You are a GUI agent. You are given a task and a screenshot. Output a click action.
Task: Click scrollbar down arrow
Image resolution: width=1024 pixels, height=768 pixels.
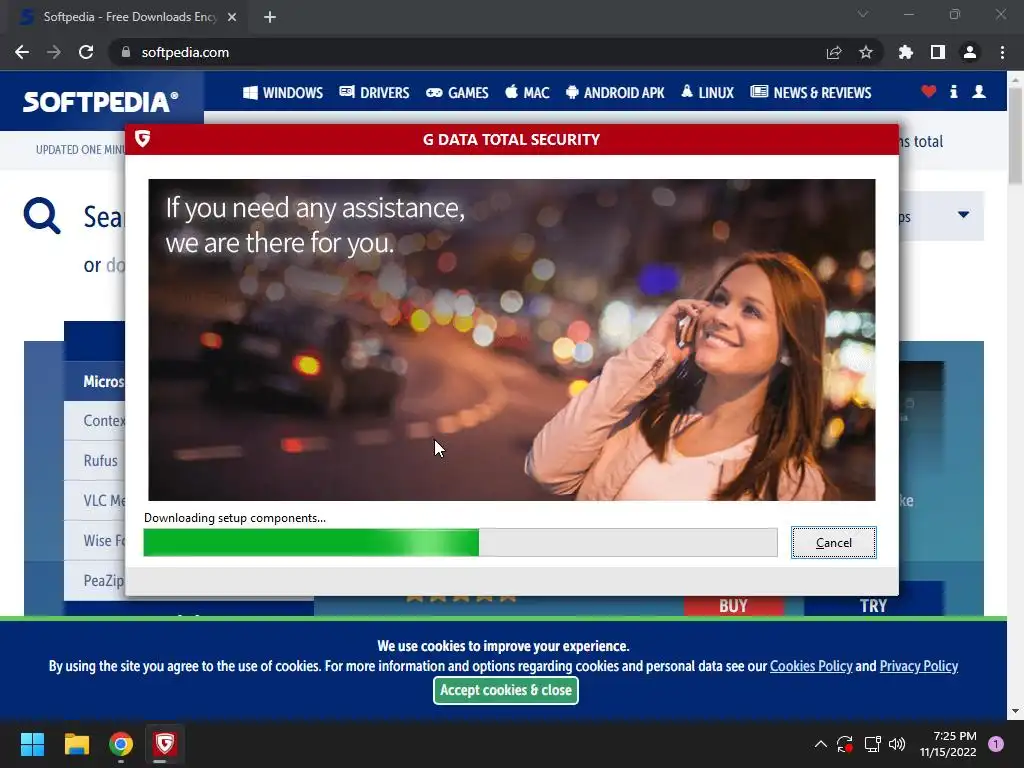[1016, 711]
